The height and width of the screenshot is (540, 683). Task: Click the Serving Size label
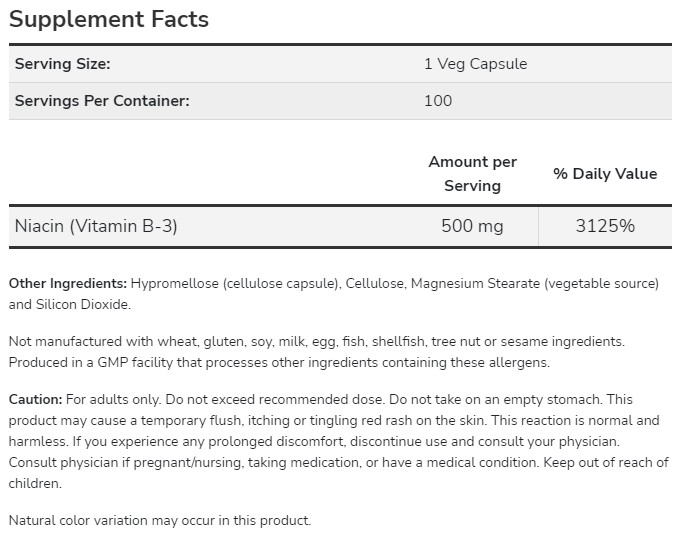62,64
